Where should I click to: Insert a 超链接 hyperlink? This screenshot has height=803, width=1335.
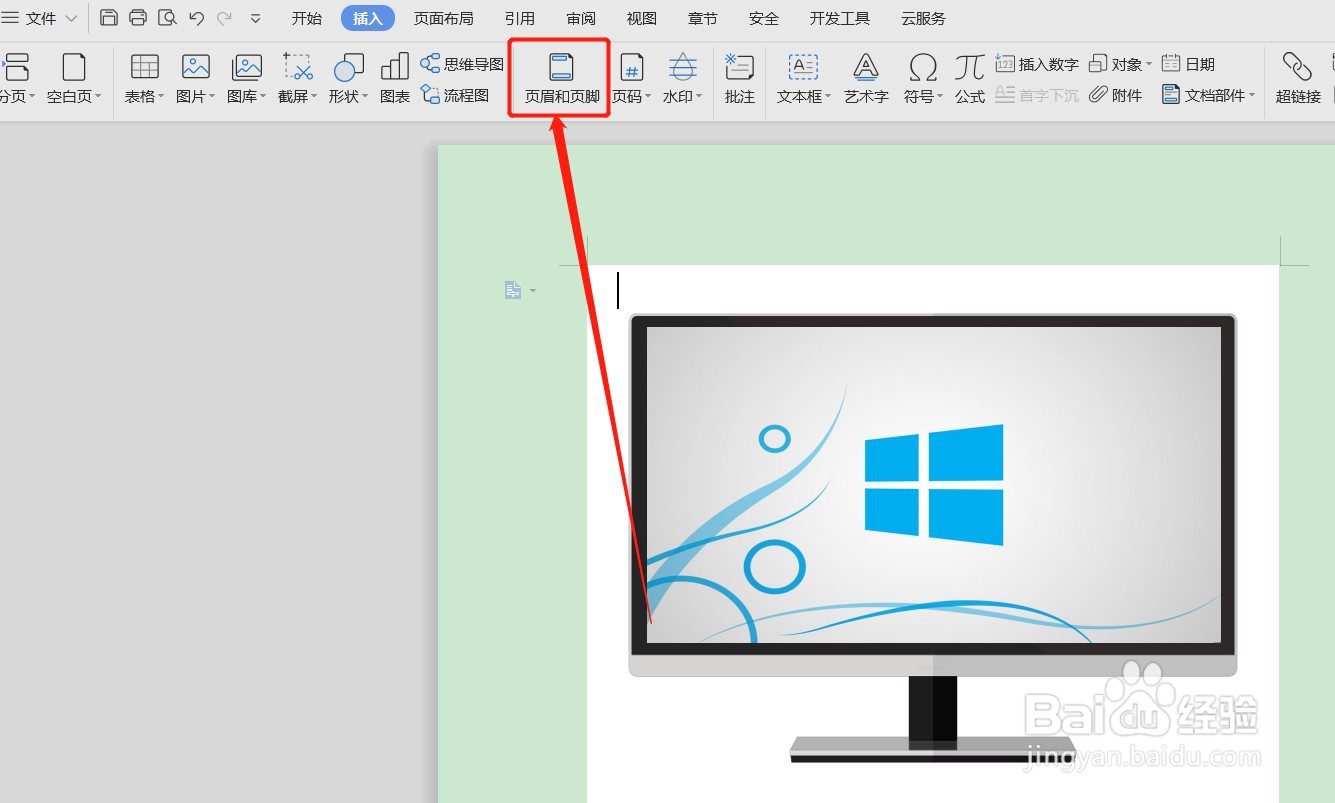click(1298, 80)
